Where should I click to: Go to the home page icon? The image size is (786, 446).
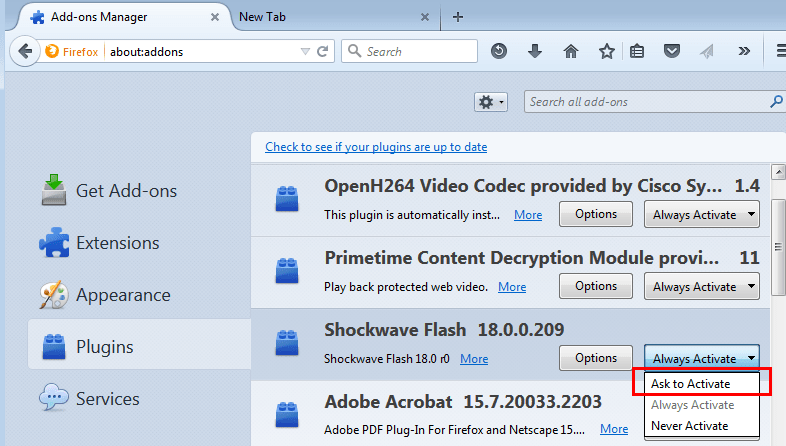pyautogui.click(x=571, y=51)
